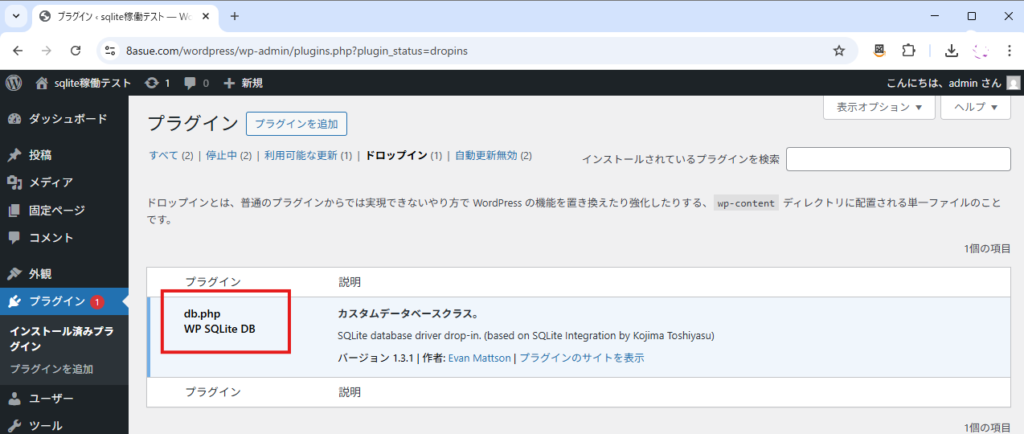Go back using browser back arrow
This screenshot has height=434, width=1024.
18,51
